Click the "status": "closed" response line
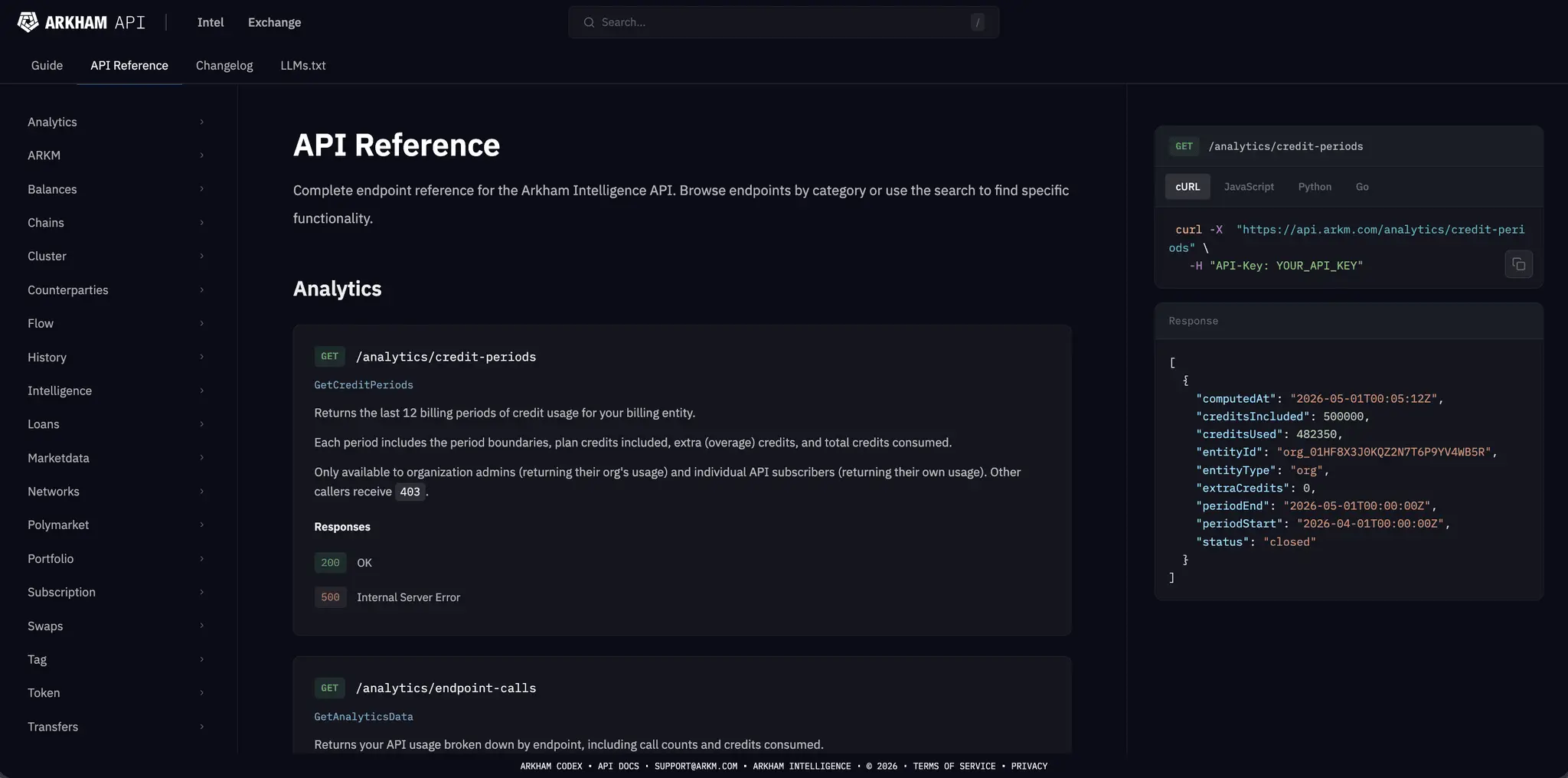 pos(1256,542)
